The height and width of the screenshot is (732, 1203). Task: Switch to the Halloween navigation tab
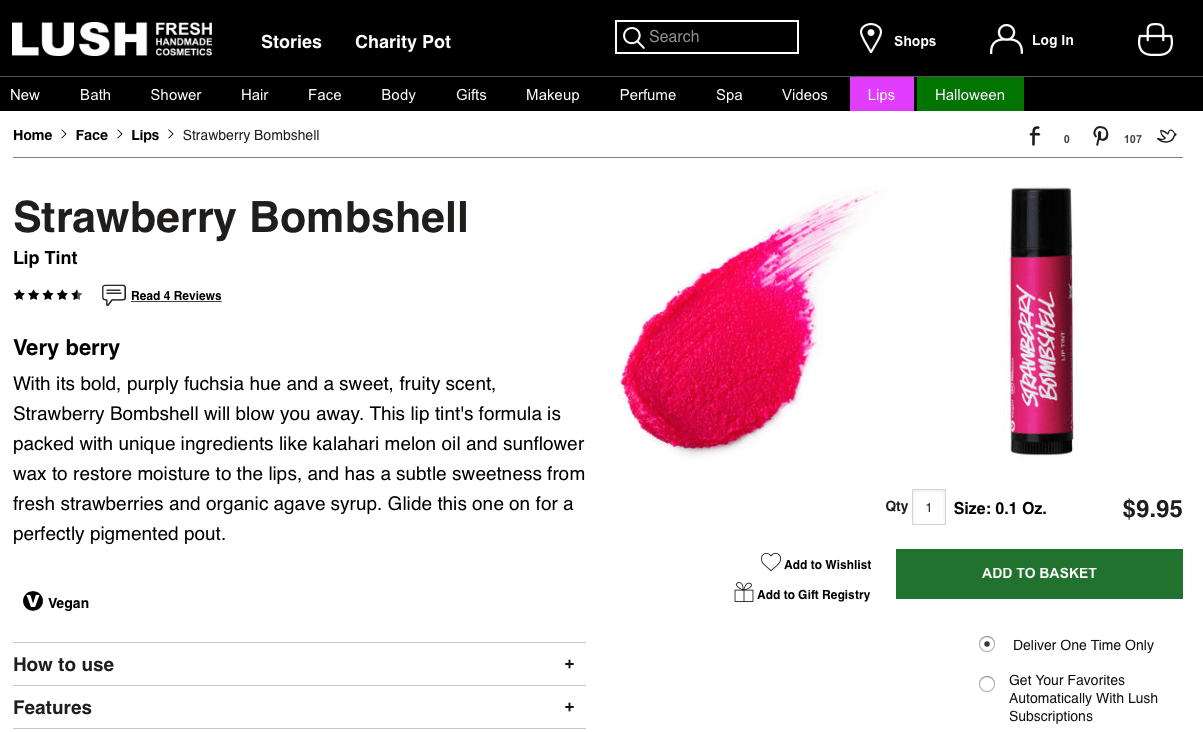coord(968,94)
